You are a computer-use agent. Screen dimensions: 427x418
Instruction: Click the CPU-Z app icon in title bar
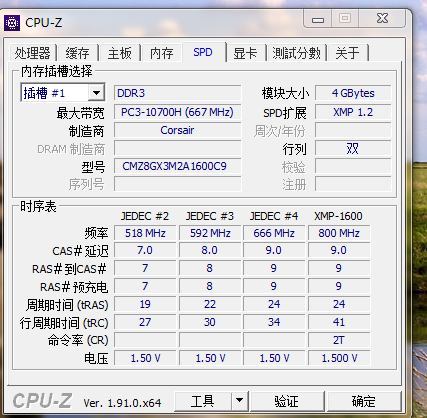(x=12, y=23)
